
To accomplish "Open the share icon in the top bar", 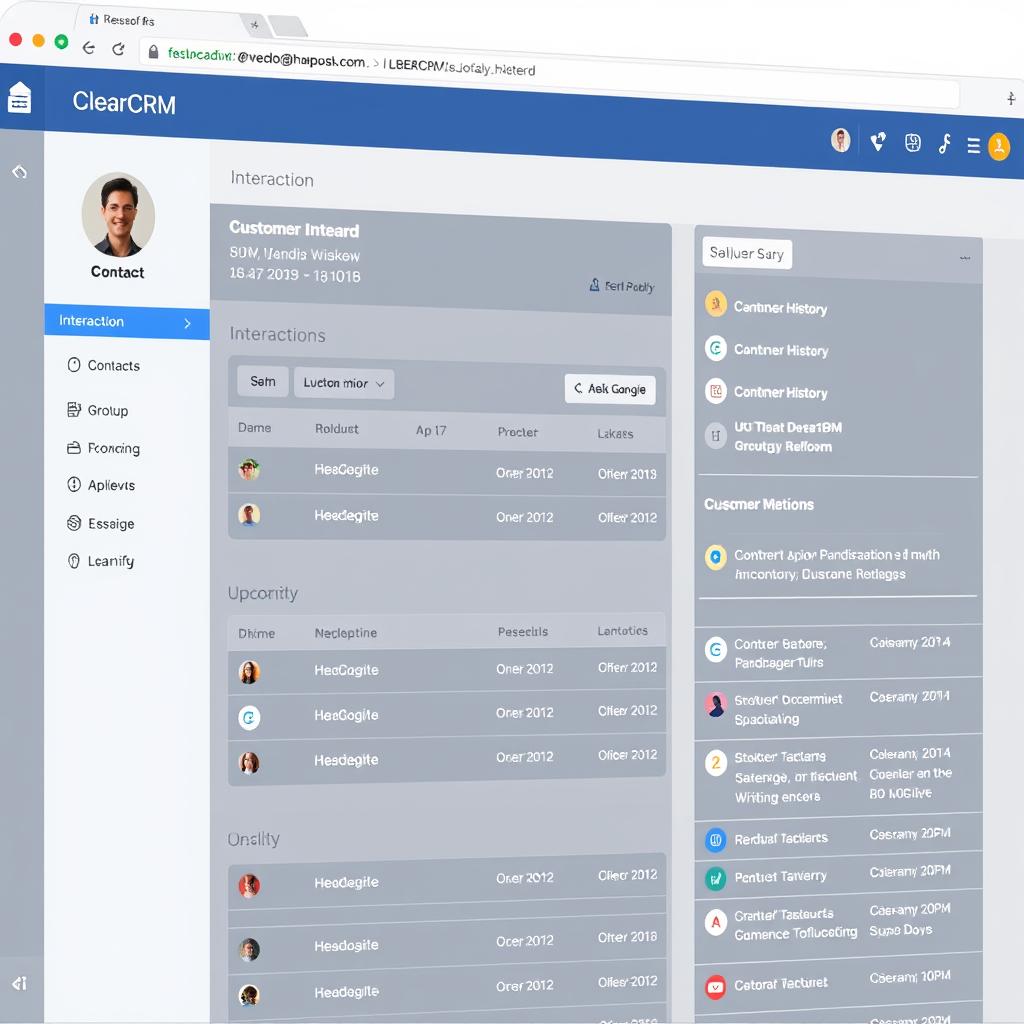I will coord(877,141).
